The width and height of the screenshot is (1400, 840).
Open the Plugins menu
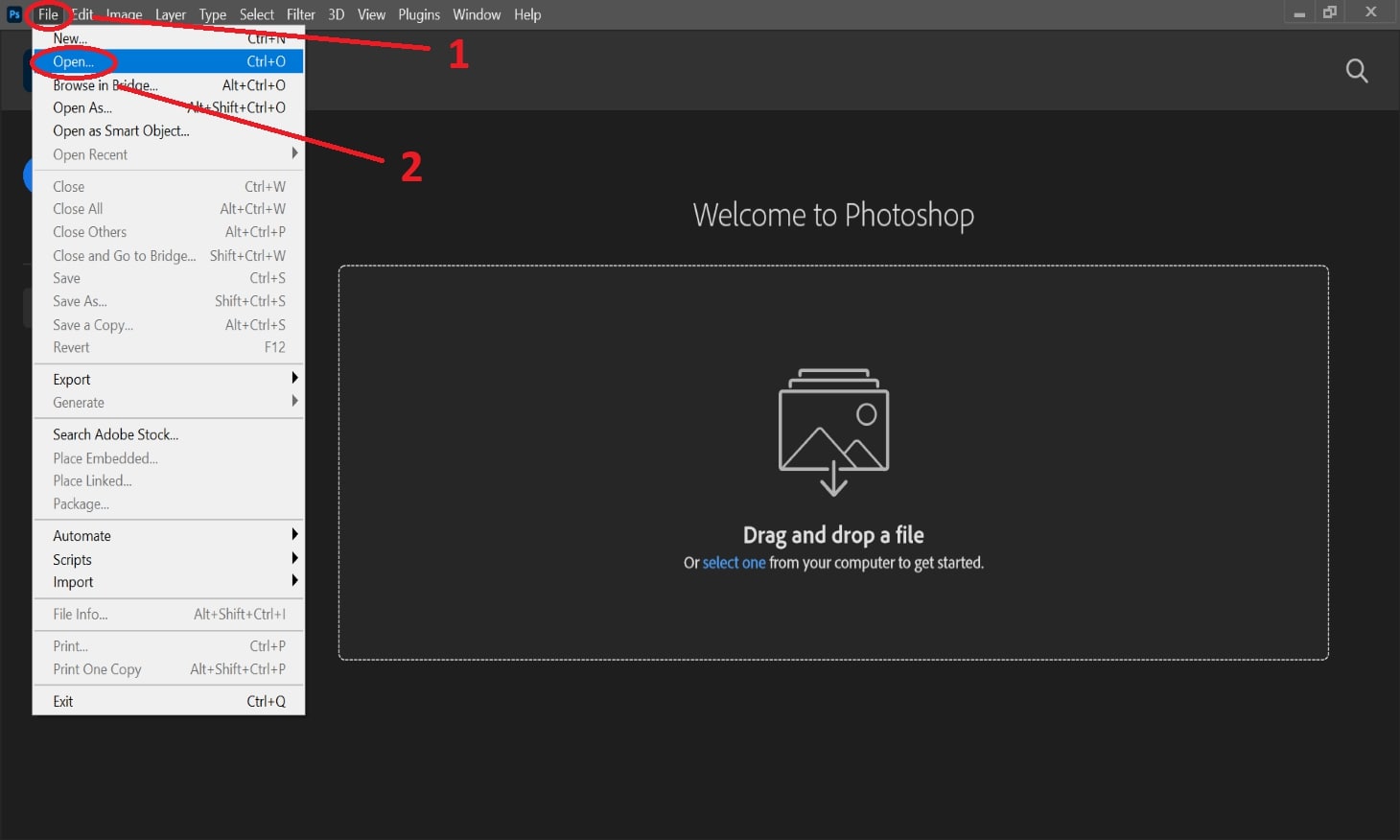point(419,14)
